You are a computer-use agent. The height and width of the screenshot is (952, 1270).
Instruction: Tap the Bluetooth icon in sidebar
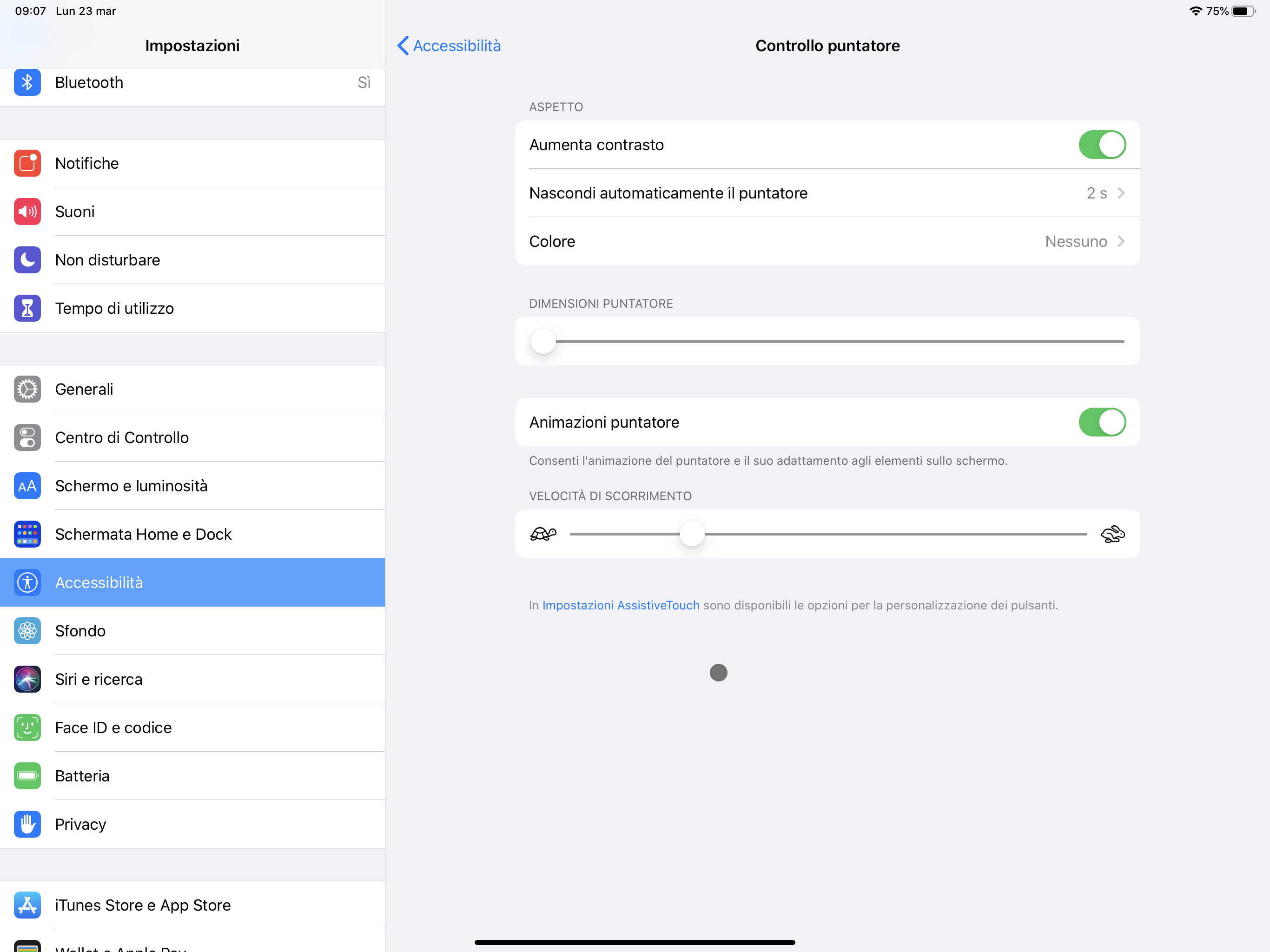click(27, 83)
